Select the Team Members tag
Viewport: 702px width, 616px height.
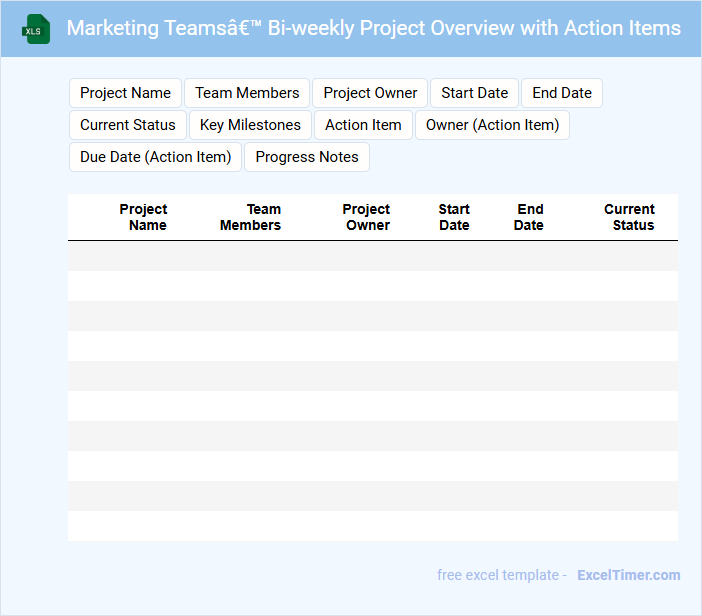coord(247,93)
